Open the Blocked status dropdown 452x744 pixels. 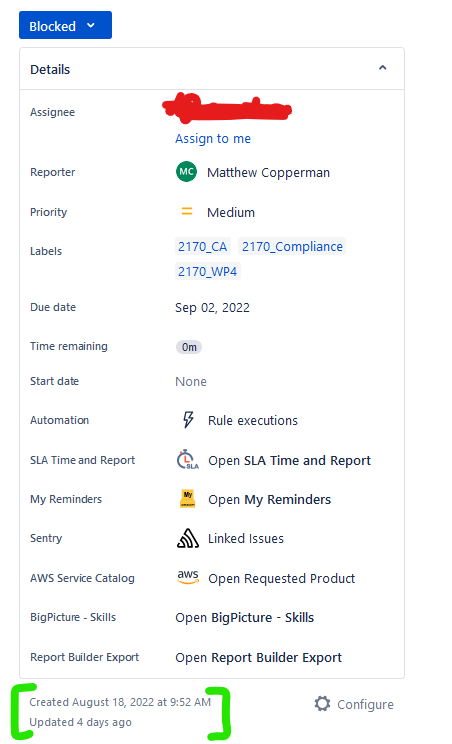coord(65,26)
